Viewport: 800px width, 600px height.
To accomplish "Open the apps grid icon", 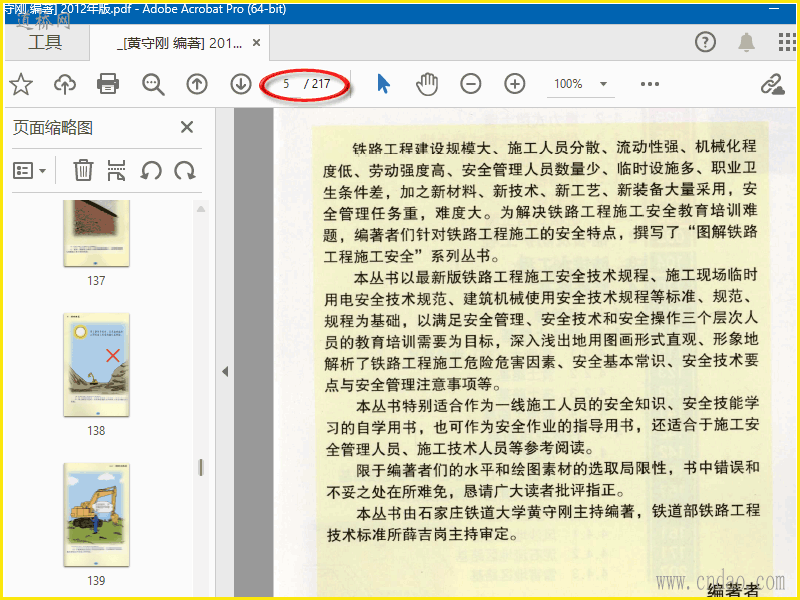I will coord(787,42).
